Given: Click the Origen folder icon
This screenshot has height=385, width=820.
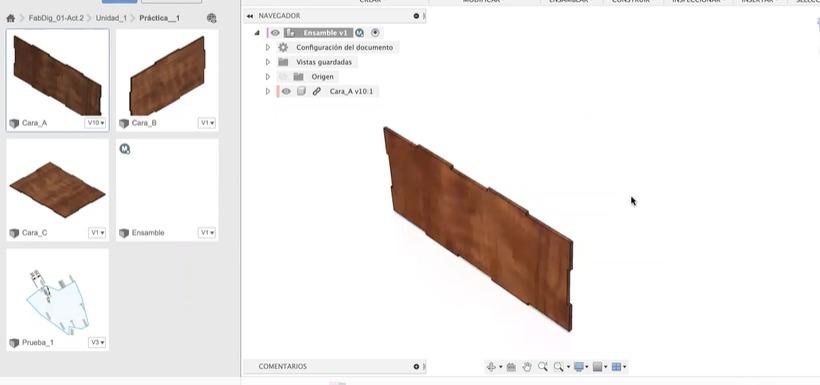Looking at the screenshot, I should click(298, 77).
